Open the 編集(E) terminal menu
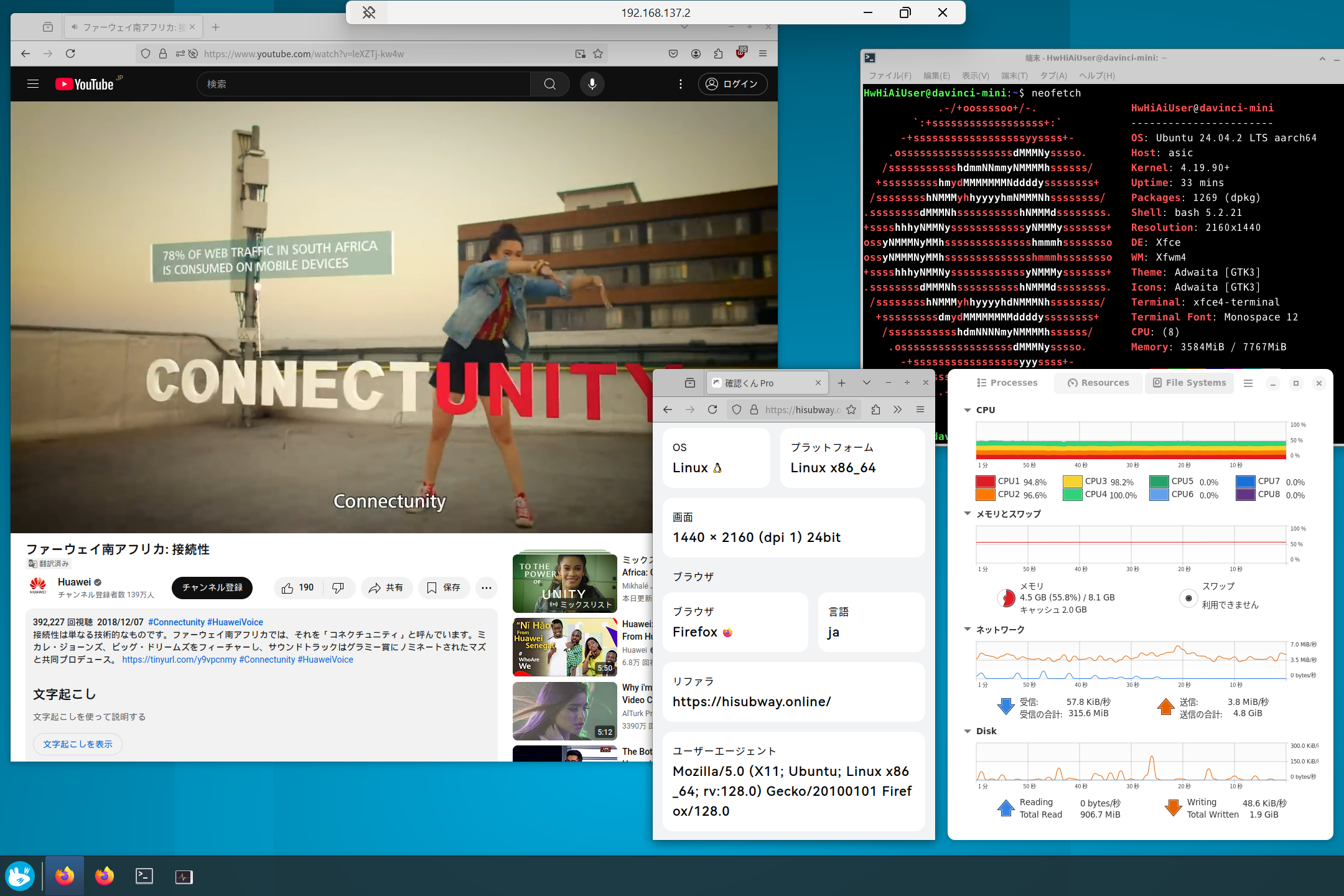Screen dimensions: 1344x896 tap(936, 75)
